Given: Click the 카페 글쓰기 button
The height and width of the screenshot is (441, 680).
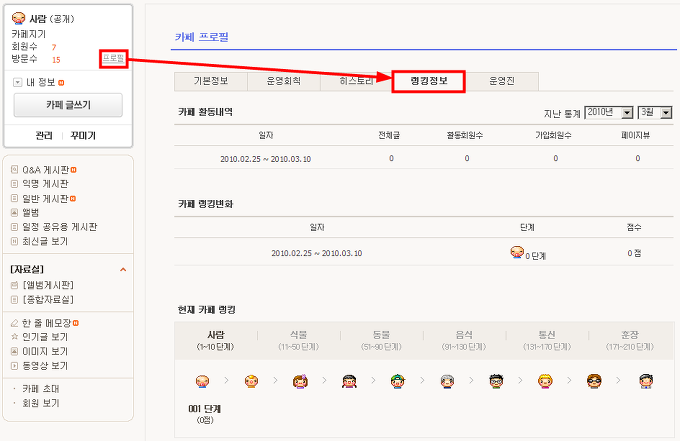Looking at the screenshot, I should point(68,105).
